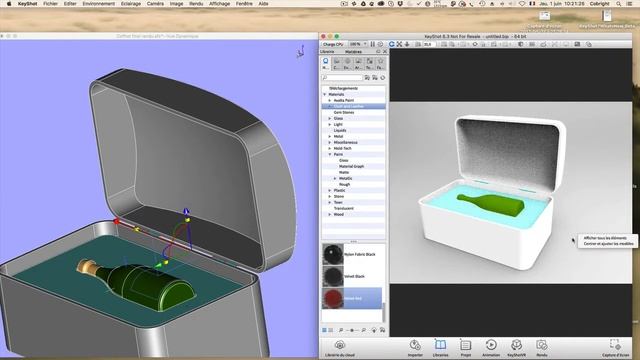Open Librairie du cloud
Image resolution: width=640 pixels, height=360 pixels.
click(340, 348)
